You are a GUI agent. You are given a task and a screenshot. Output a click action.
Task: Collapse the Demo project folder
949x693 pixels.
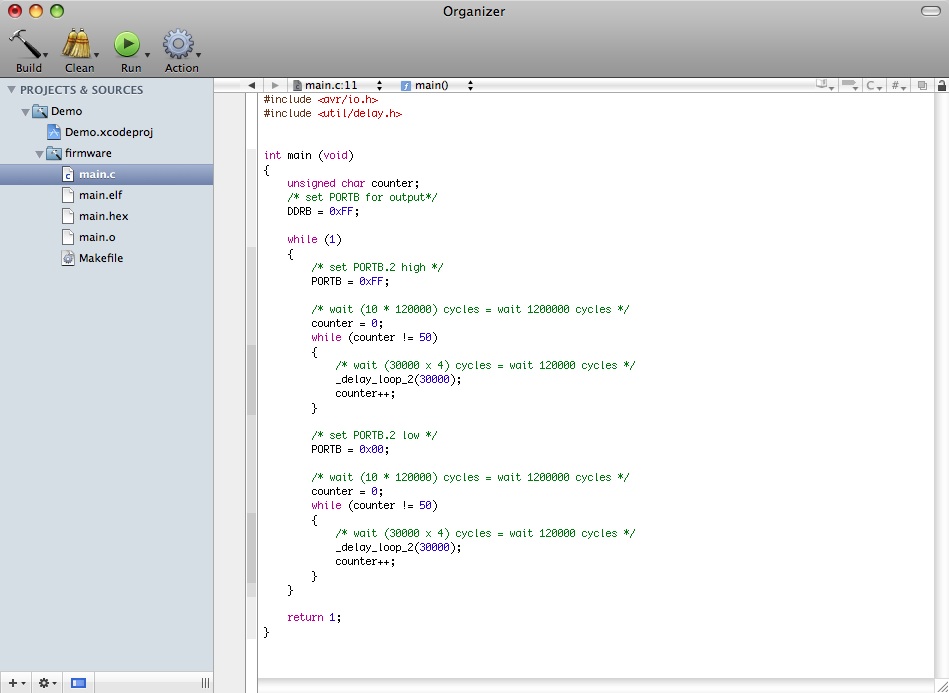25,111
